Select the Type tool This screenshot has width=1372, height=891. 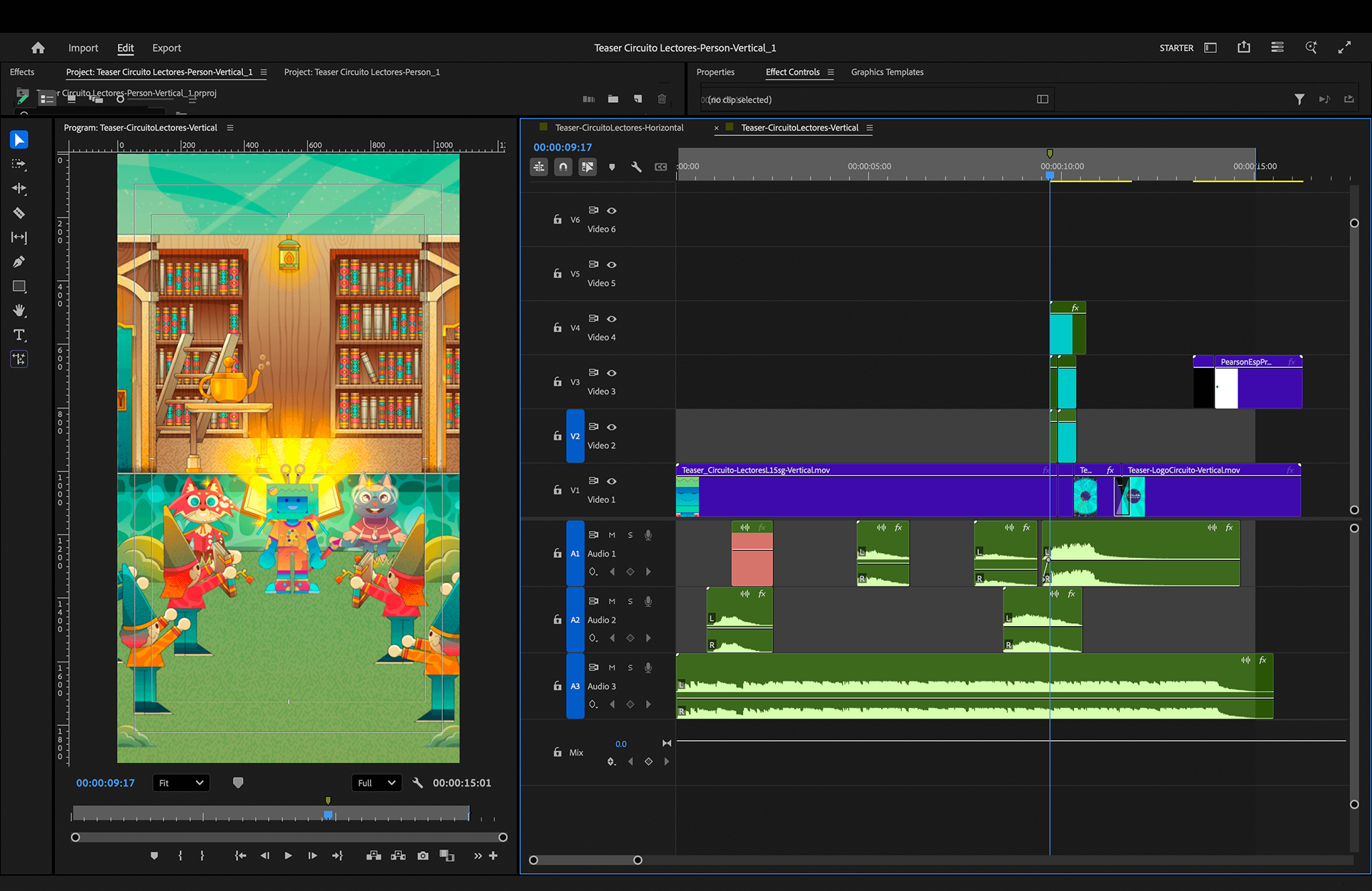(x=19, y=335)
